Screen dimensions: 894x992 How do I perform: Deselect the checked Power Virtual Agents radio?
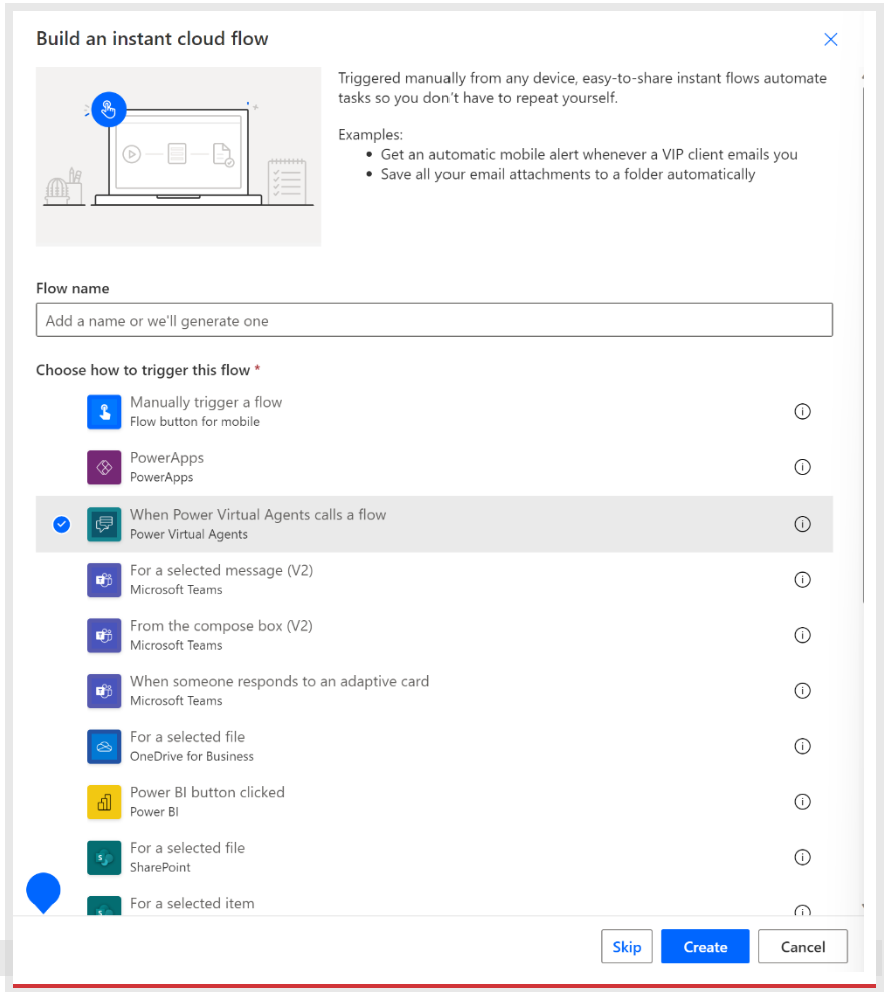pos(61,524)
